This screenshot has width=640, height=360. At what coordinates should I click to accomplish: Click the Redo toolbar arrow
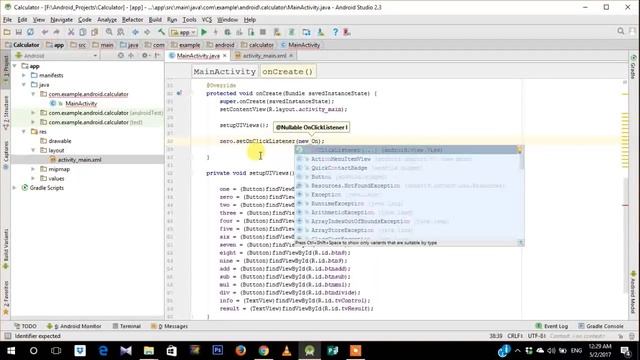coord(56,32)
